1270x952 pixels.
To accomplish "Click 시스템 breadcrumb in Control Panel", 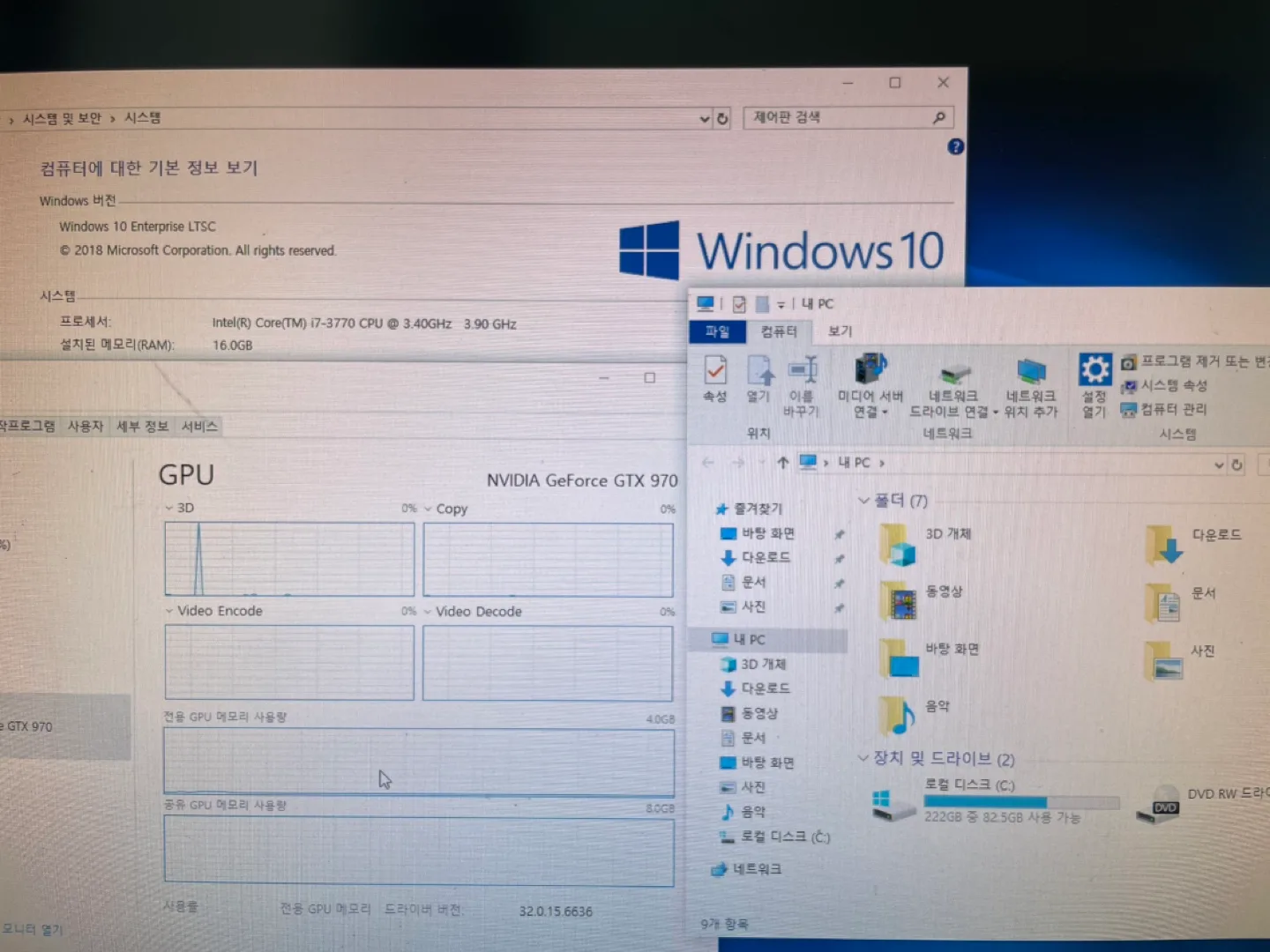I will click(x=142, y=118).
